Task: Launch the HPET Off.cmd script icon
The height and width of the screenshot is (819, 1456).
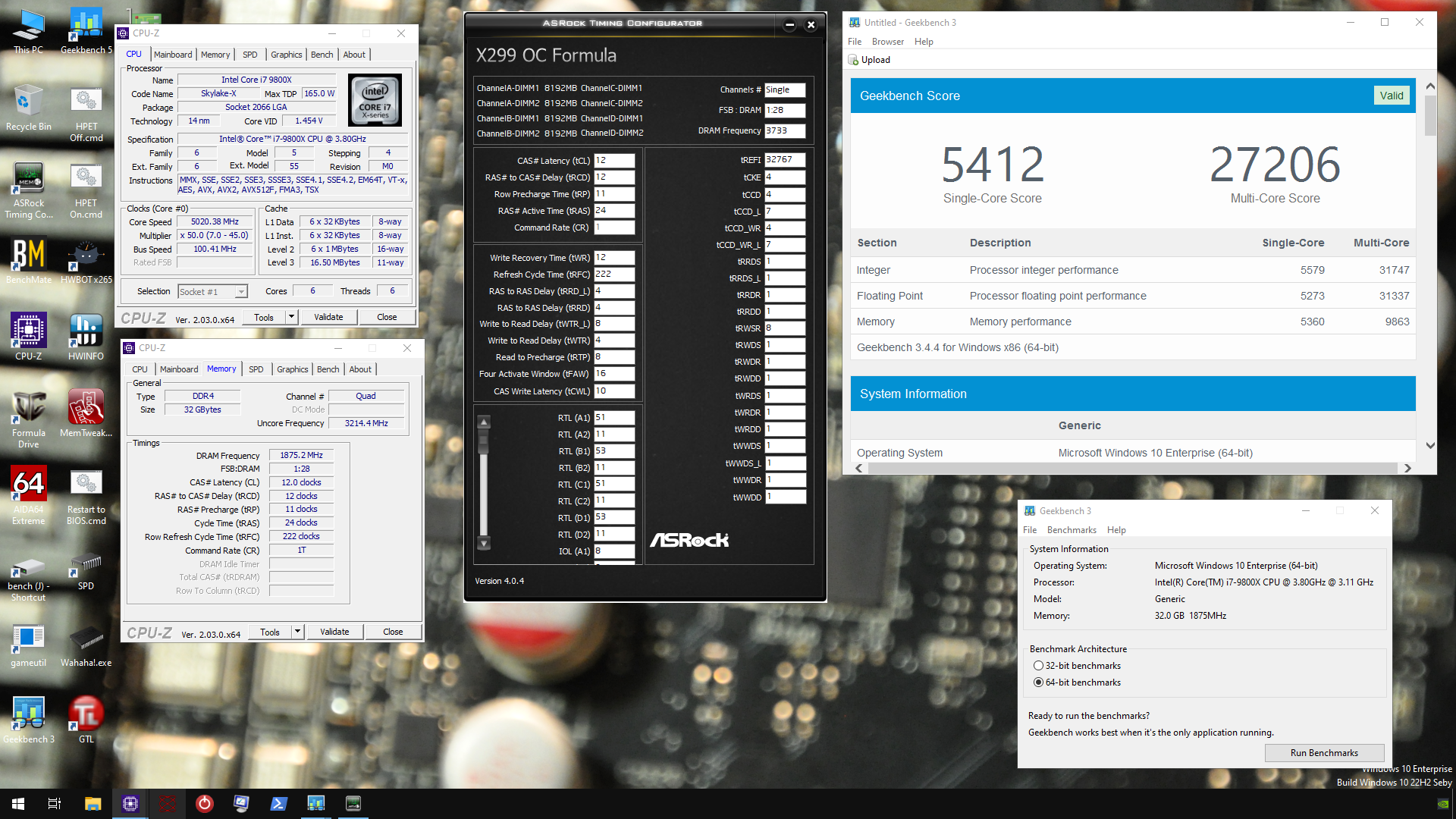Action: (x=86, y=114)
